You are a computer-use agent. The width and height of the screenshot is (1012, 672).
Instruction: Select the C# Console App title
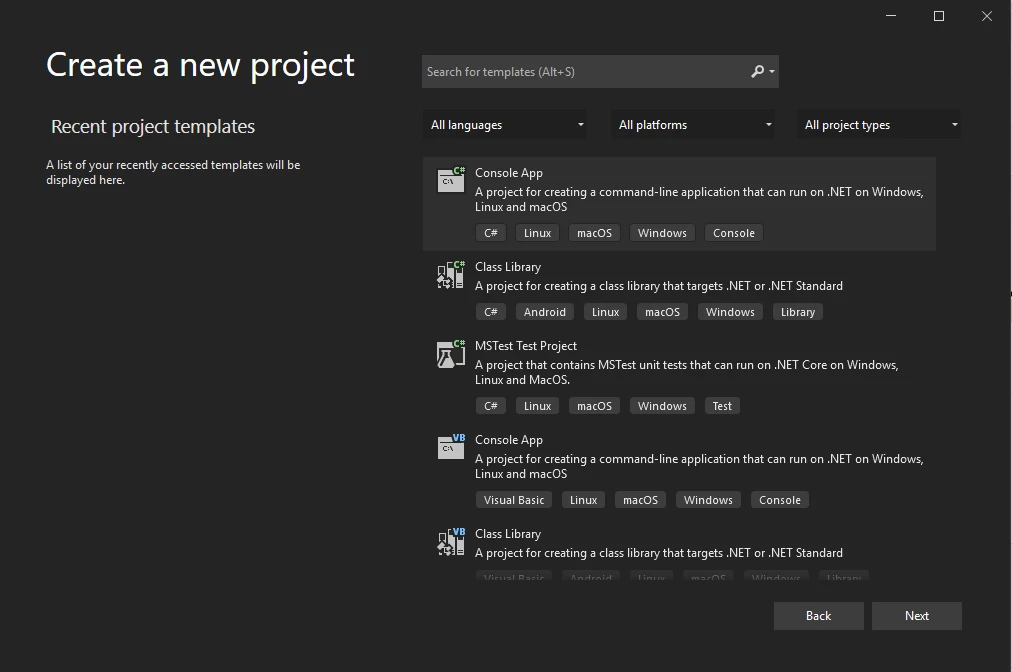pos(509,173)
